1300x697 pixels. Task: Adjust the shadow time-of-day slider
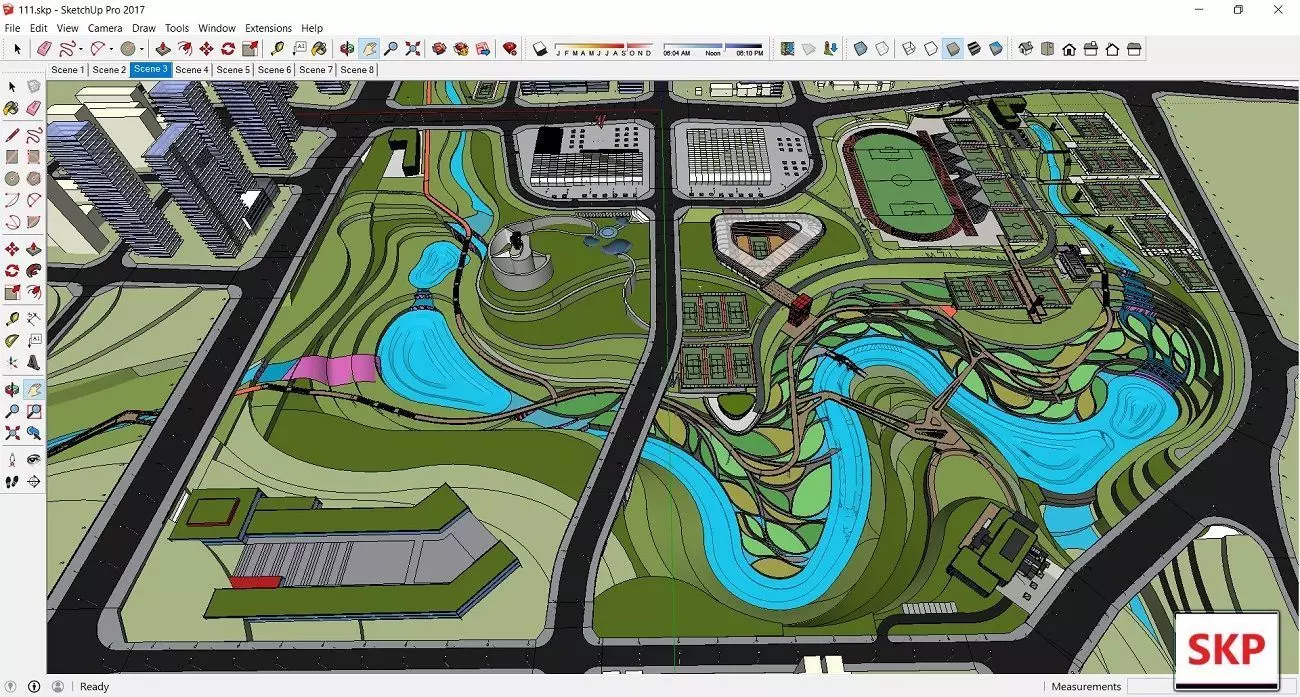tap(713, 48)
